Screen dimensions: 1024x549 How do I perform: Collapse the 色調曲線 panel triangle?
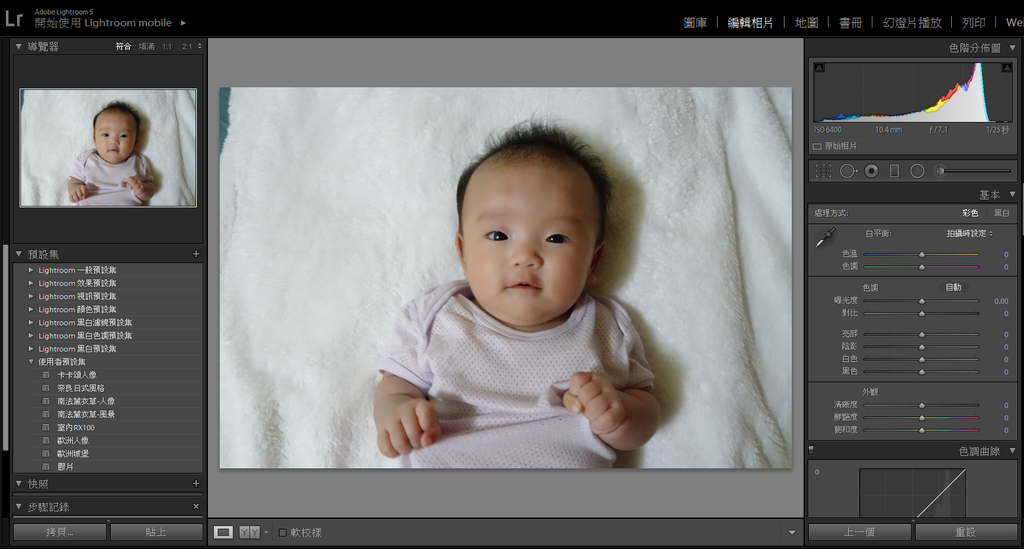point(1012,450)
